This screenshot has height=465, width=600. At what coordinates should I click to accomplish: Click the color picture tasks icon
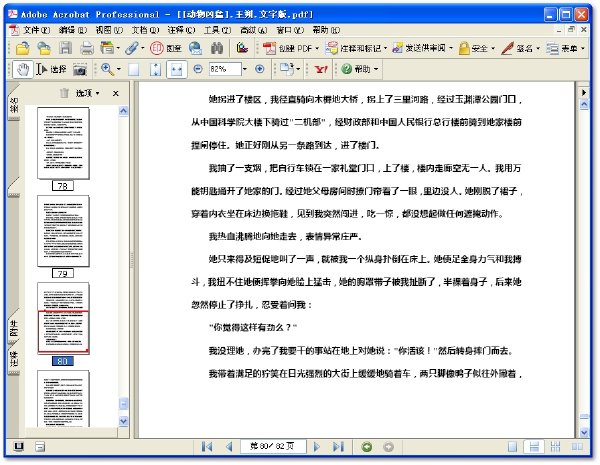coord(242,48)
